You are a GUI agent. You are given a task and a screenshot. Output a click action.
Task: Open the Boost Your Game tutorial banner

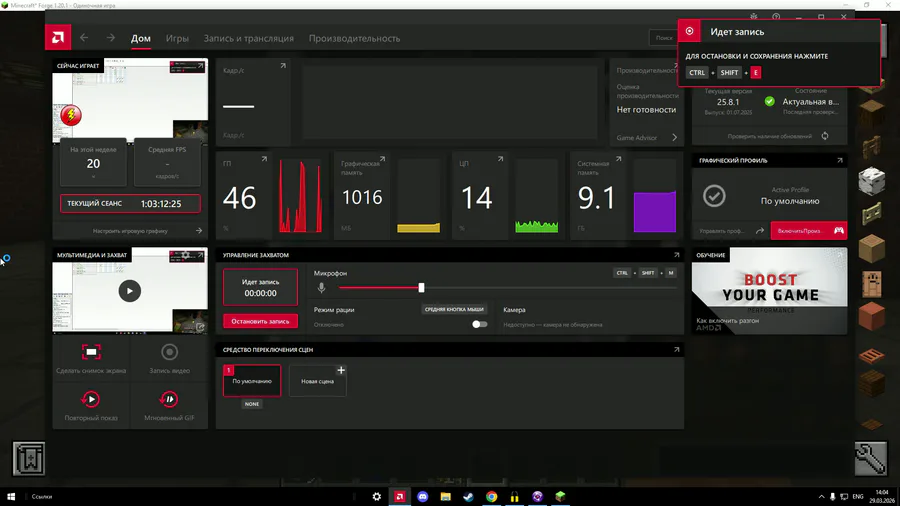[x=769, y=291]
